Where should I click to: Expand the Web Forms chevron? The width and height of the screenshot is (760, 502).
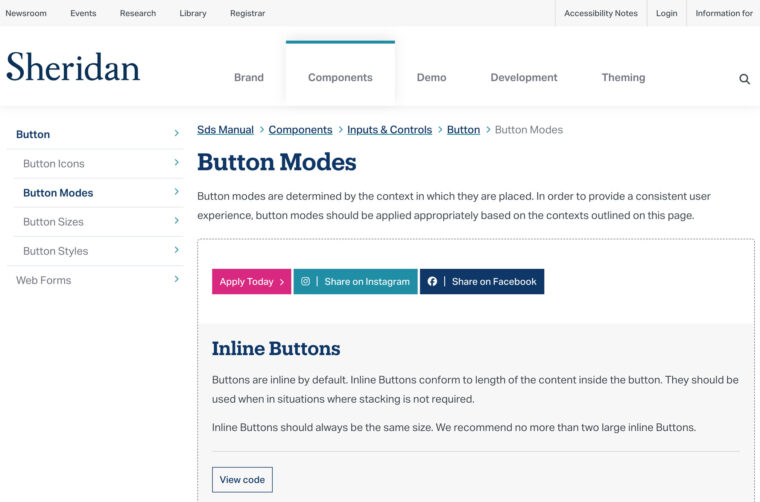click(x=176, y=279)
